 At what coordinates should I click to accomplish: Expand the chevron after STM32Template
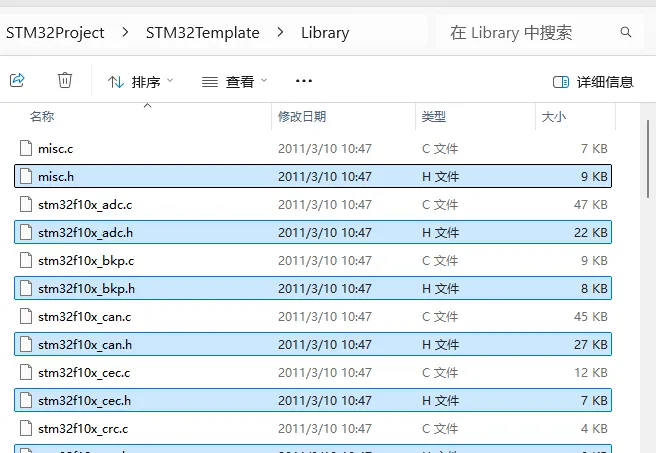pos(280,32)
